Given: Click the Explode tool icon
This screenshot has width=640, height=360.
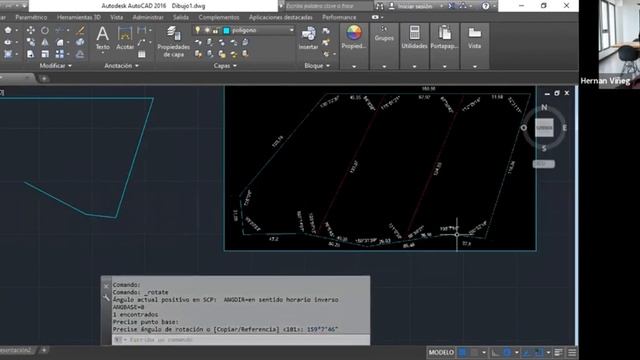Looking at the screenshot, I should pyautogui.click(x=80, y=42).
